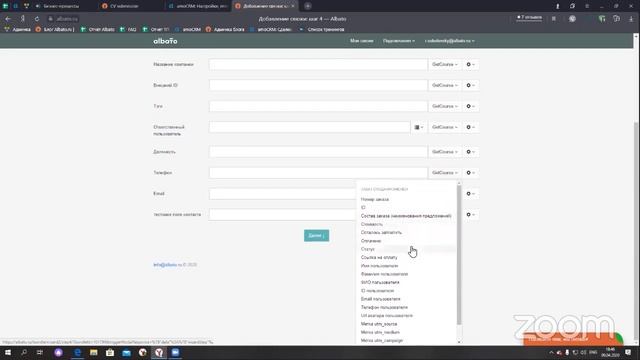The image size is (640, 360).
Task: Open gear settings for Телефон row
Action: coord(470,173)
